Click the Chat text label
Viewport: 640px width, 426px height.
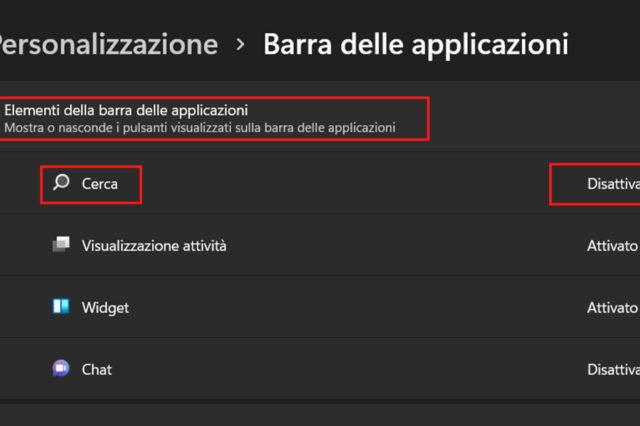coord(97,369)
